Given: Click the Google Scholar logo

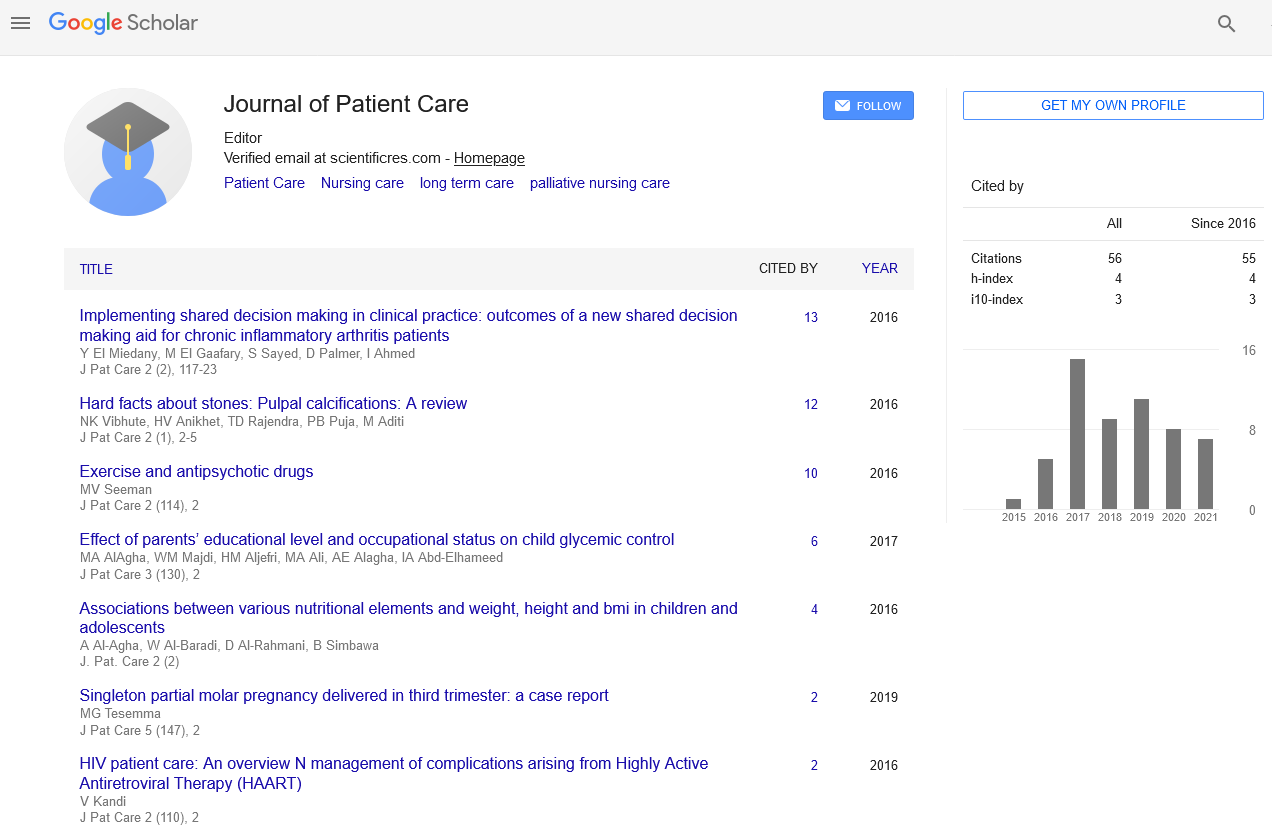Looking at the screenshot, I should pyautogui.click(x=123, y=23).
